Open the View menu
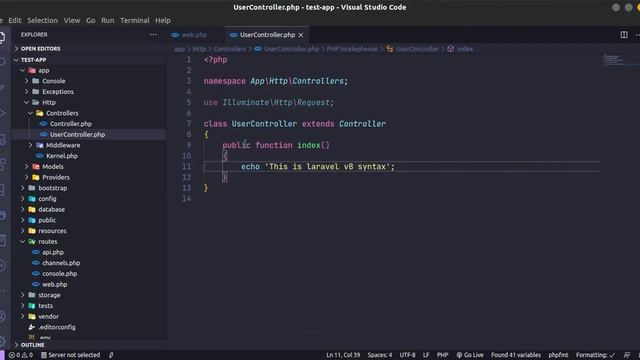 [72, 20]
